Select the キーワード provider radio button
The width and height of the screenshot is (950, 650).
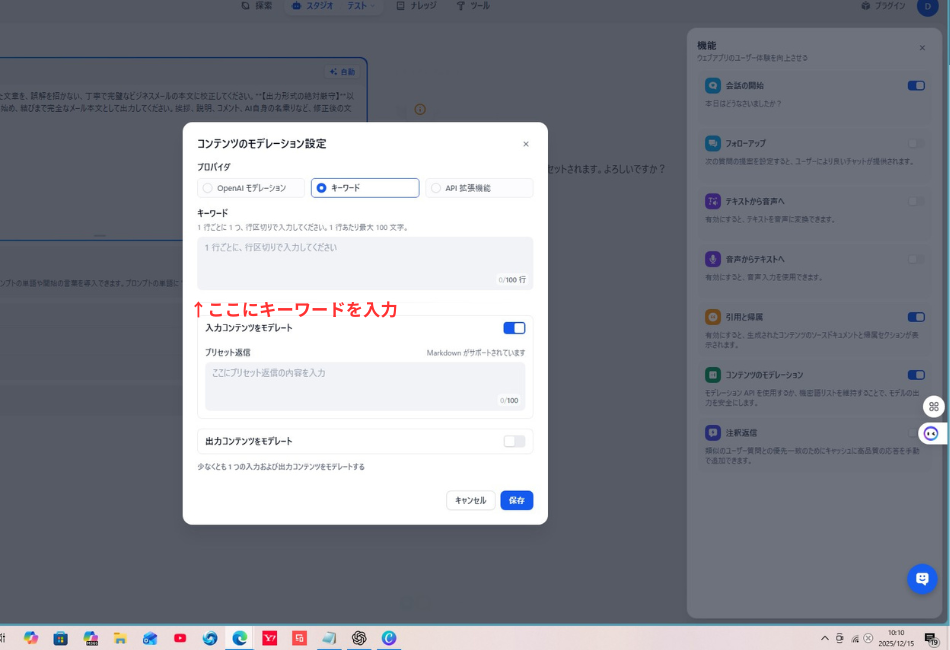[321, 188]
